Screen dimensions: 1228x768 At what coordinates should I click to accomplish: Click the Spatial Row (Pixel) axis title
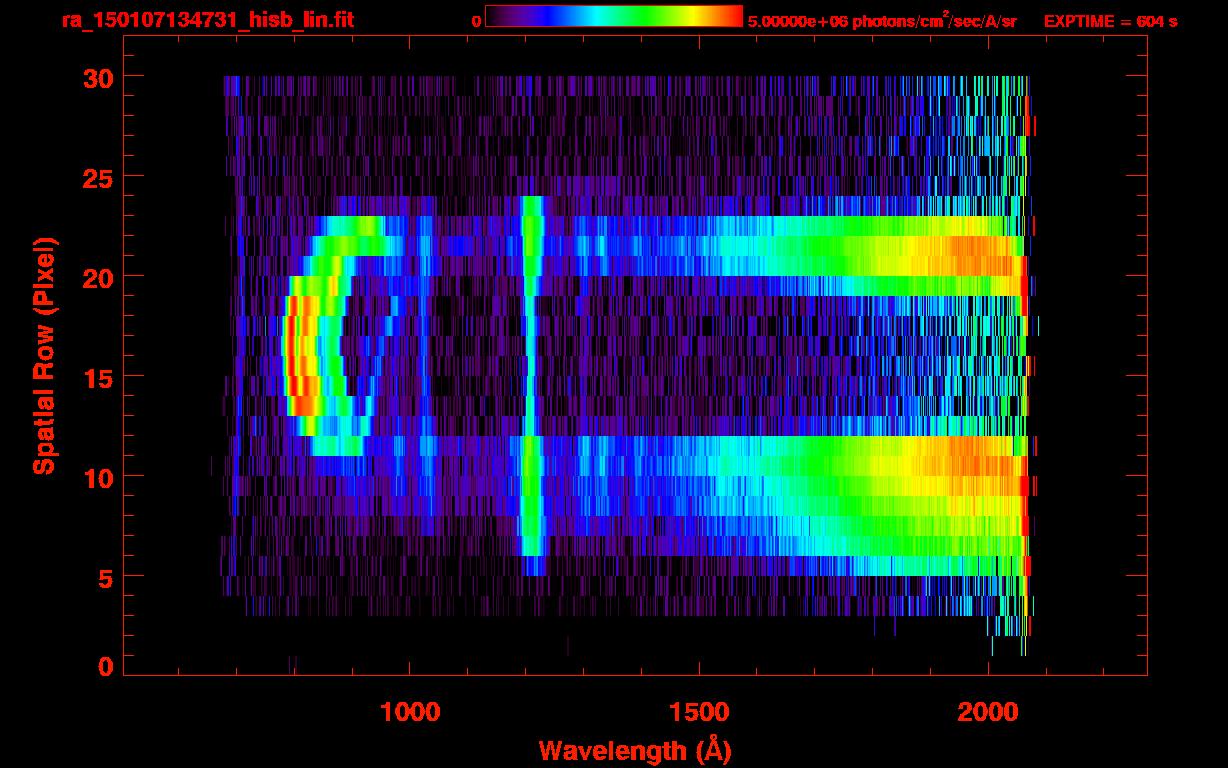click(x=44, y=356)
